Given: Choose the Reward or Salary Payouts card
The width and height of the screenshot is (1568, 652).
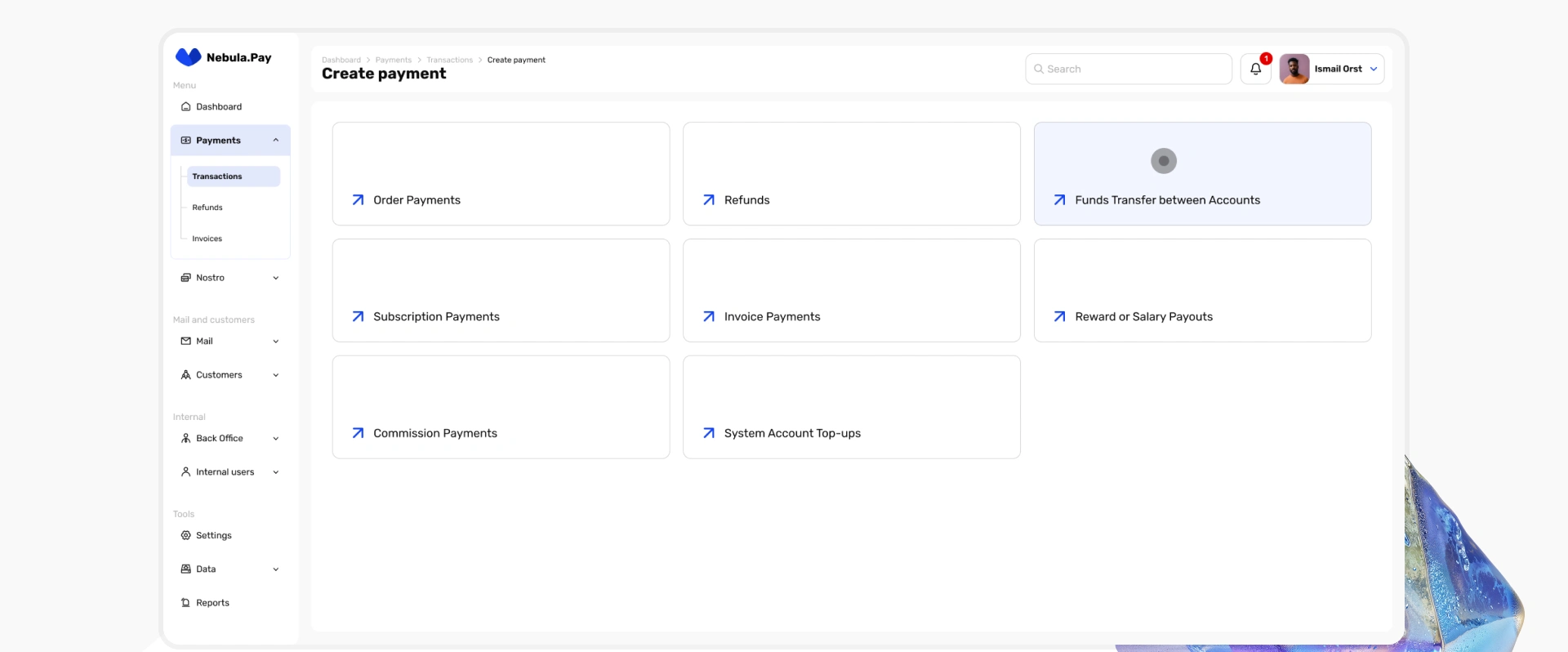Looking at the screenshot, I should 1202,291.
